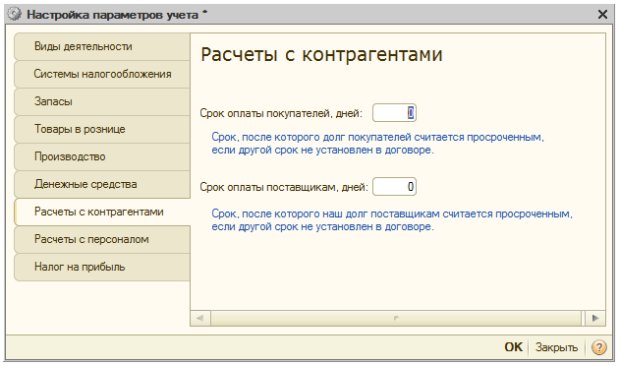Click the horizontal scrollbar left arrow

[x=200, y=318]
